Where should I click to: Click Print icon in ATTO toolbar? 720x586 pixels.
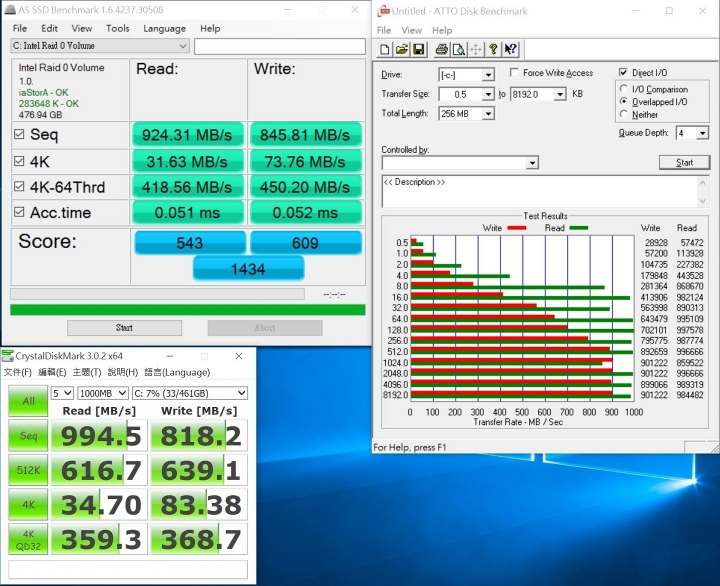click(x=441, y=49)
